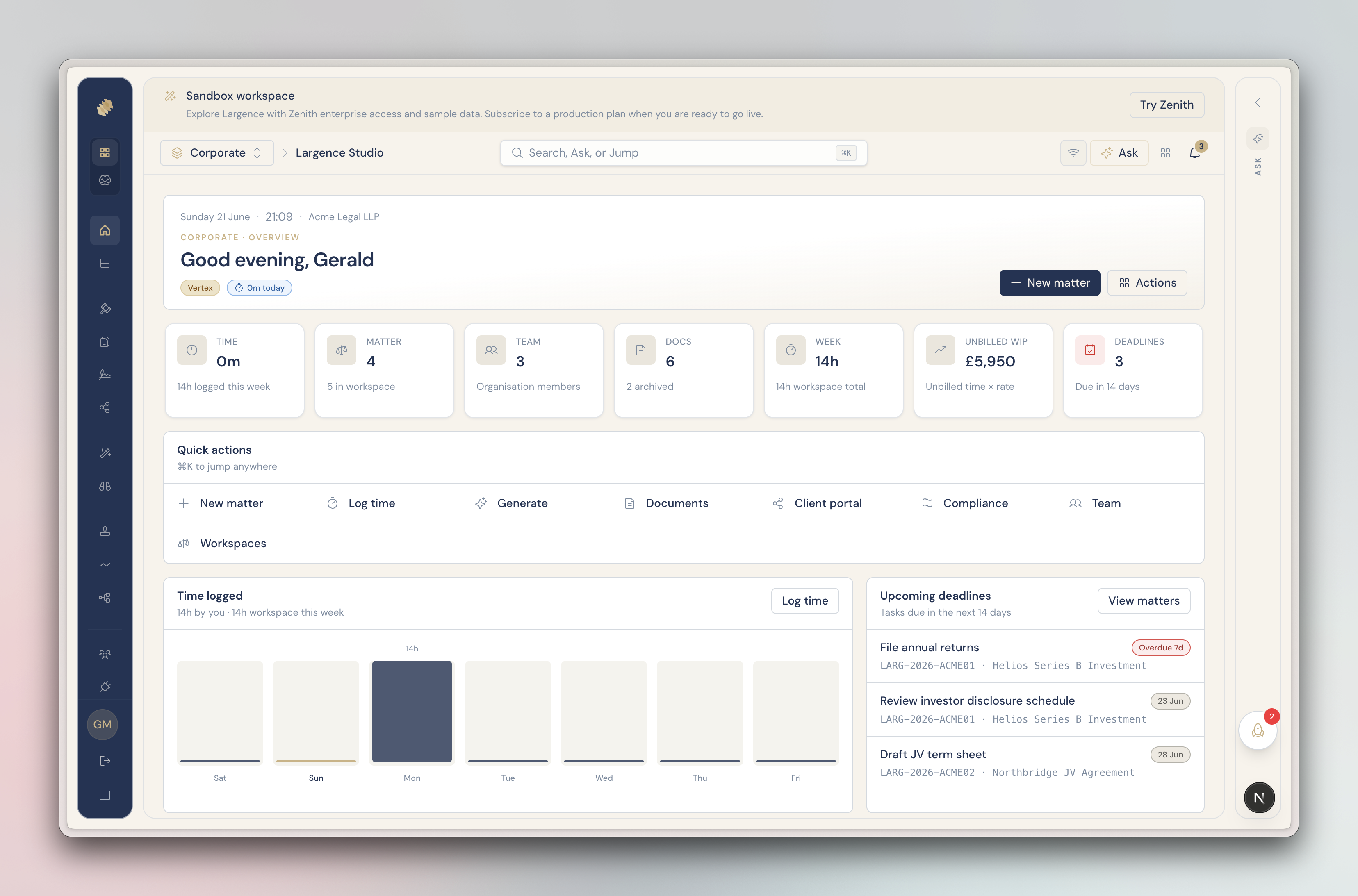Open the TEAM 3 stat card
1358x896 pixels.
tap(534, 370)
